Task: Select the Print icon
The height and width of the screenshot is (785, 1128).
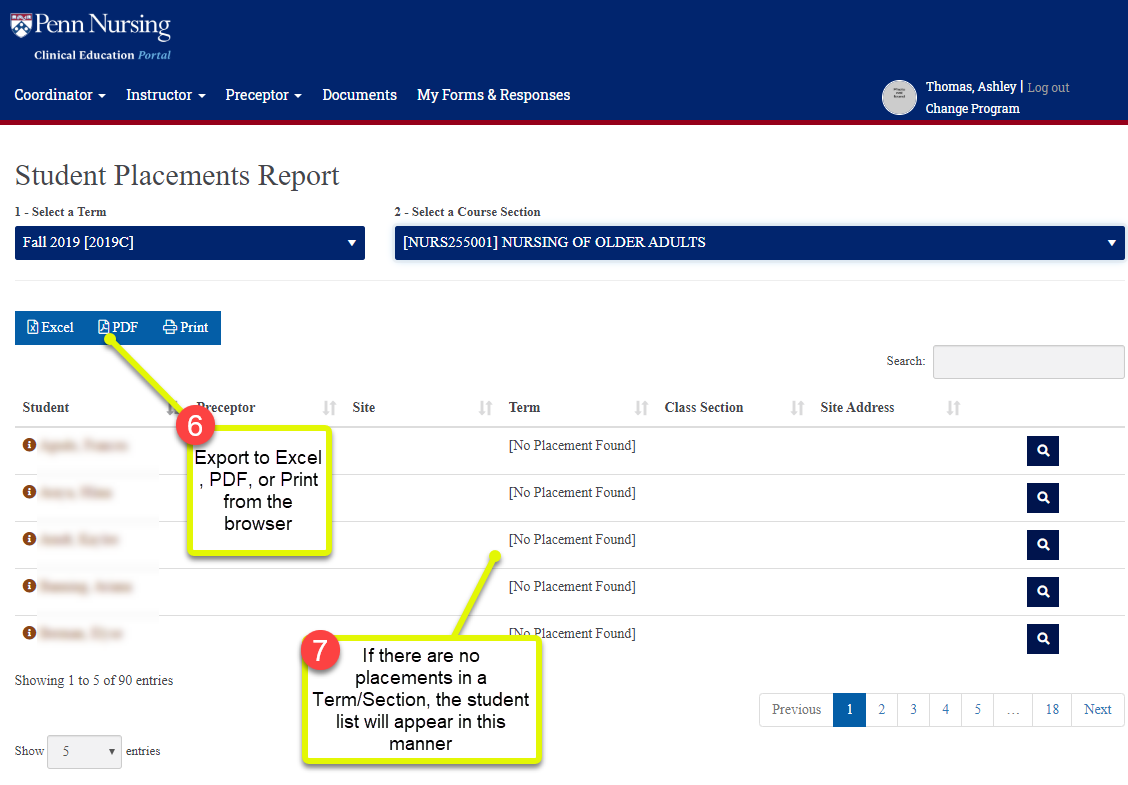Action: point(169,327)
